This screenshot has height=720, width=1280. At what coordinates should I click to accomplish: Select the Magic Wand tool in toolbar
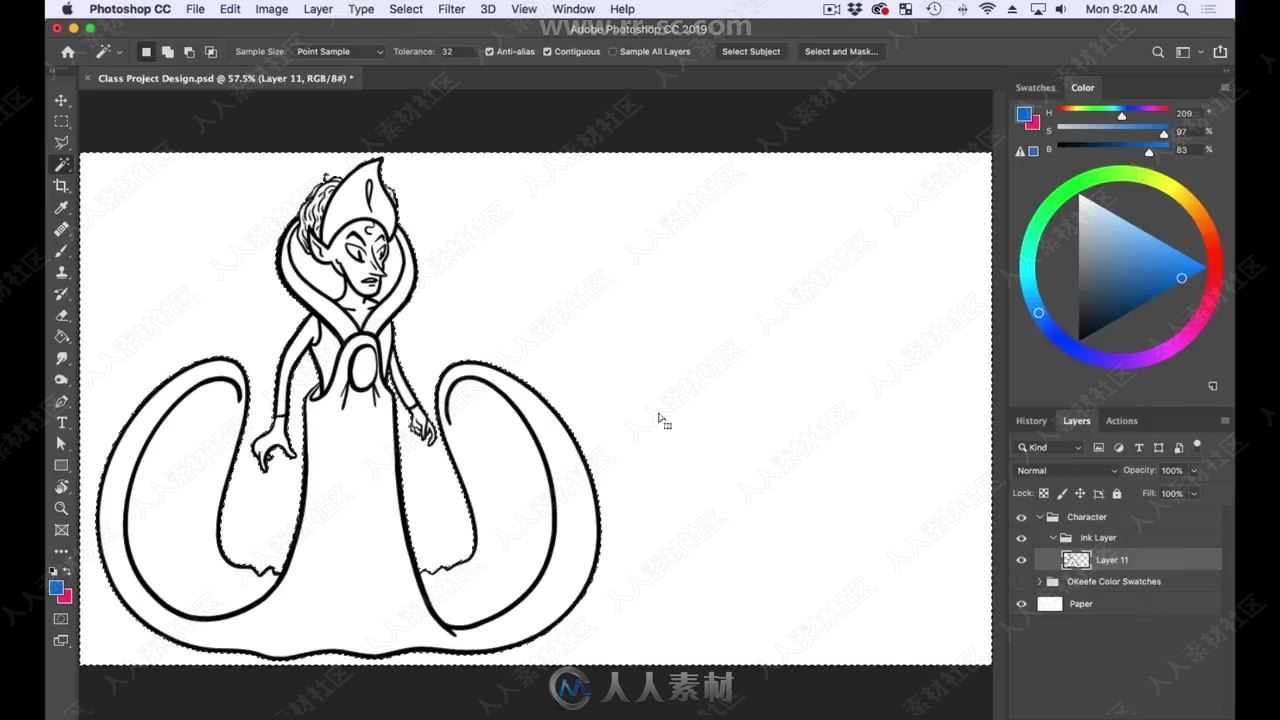[x=61, y=164]
